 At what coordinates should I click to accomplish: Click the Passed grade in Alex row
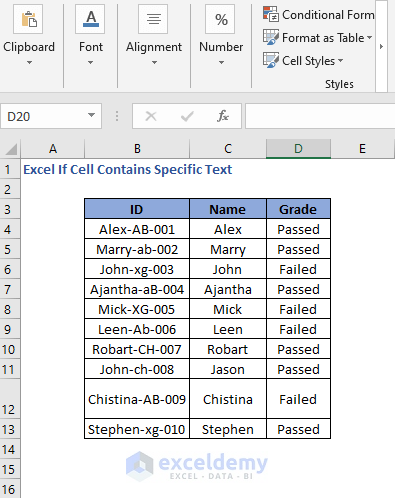point(298,229)
